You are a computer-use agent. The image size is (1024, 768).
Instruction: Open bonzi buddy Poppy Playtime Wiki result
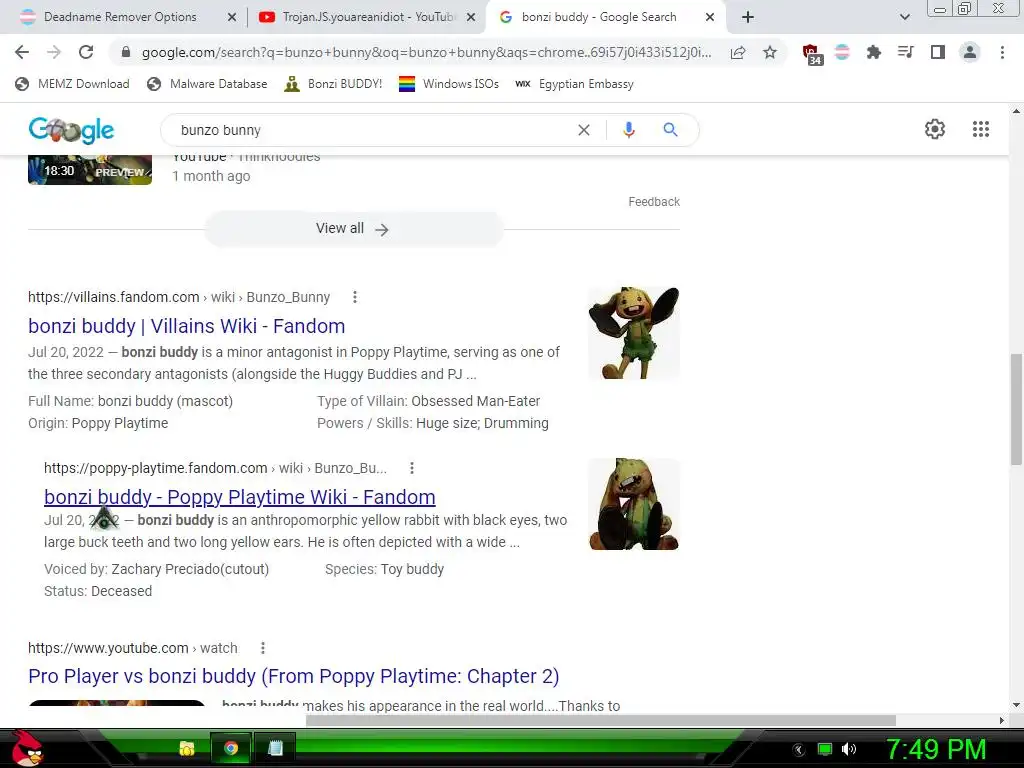coord(240,497)
